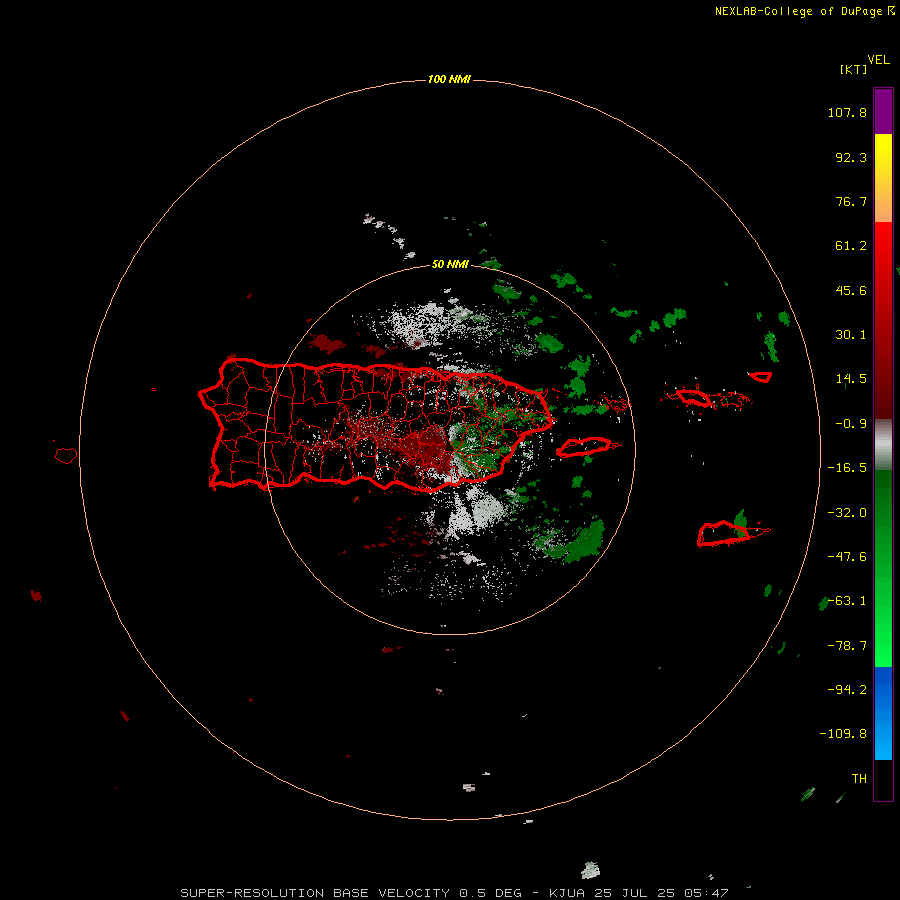Click the 50 NMI range ring label

[x=450, y=264]
